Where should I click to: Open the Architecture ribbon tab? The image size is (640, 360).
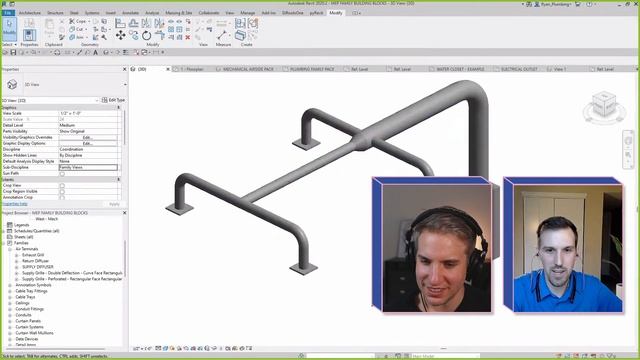coord(30,13)
